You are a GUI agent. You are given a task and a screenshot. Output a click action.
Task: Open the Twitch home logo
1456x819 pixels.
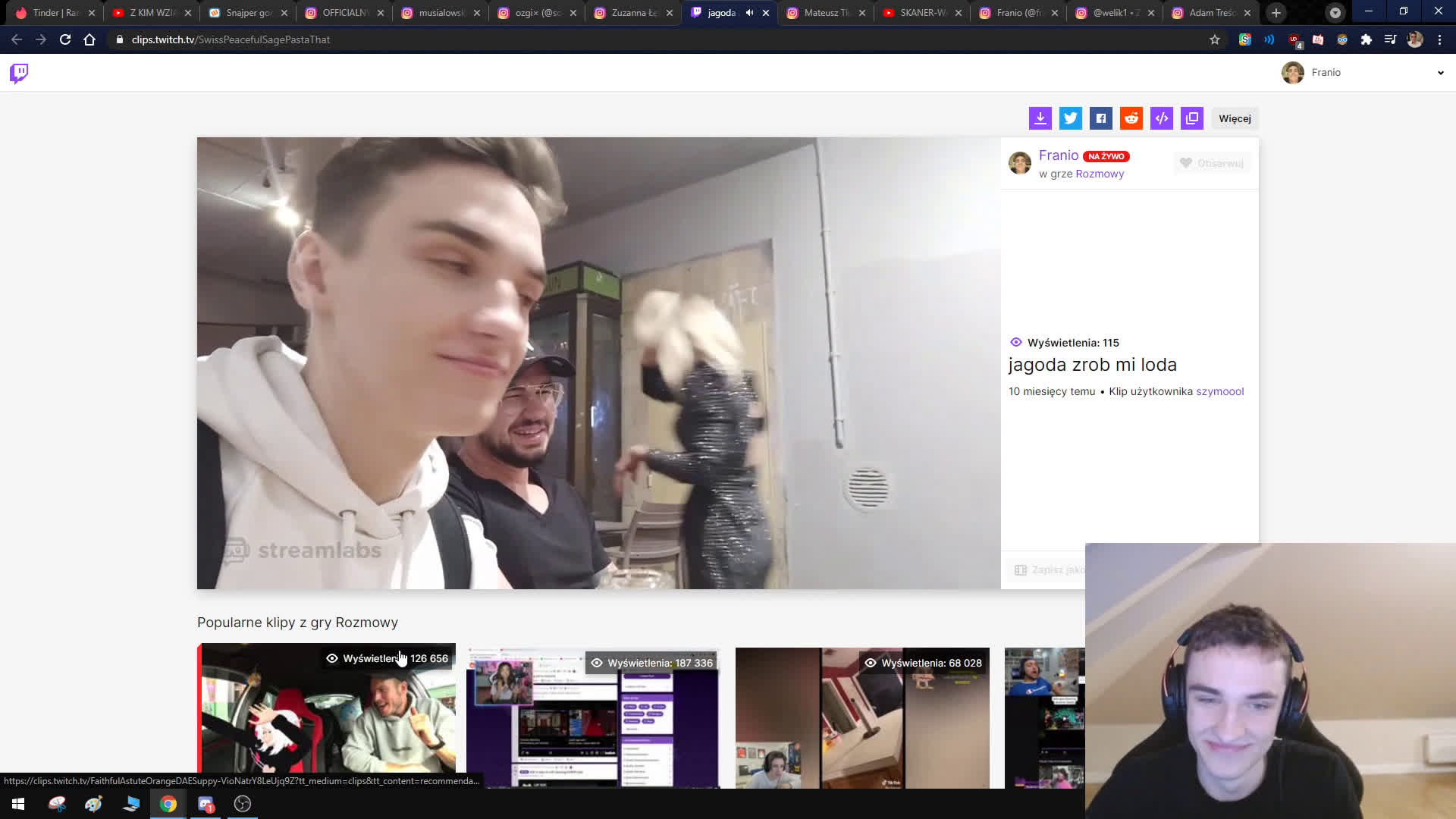(x=19, y=73)
